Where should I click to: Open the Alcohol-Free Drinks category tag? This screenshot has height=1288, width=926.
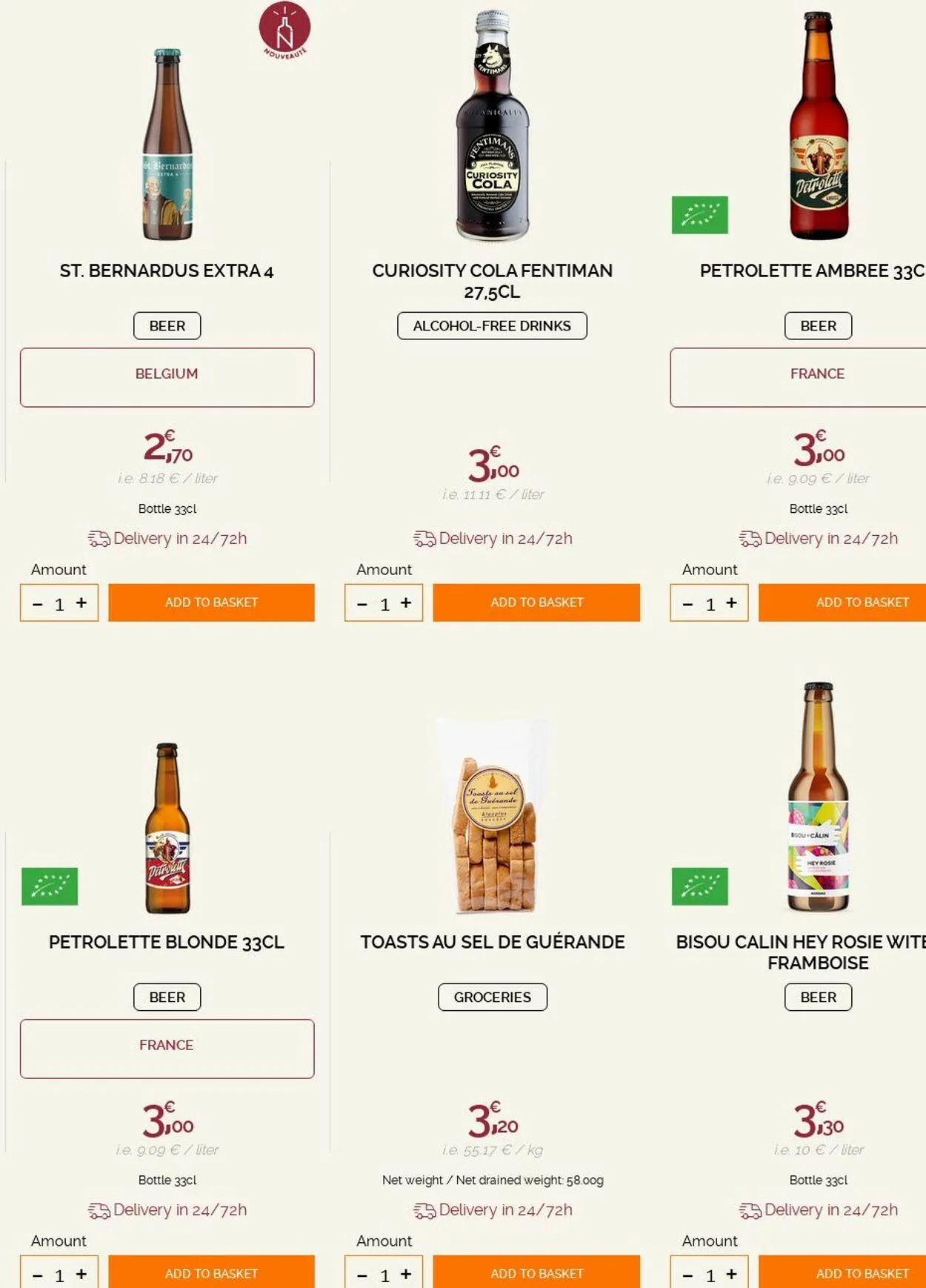pyautogui.click(x=492, y=326)
